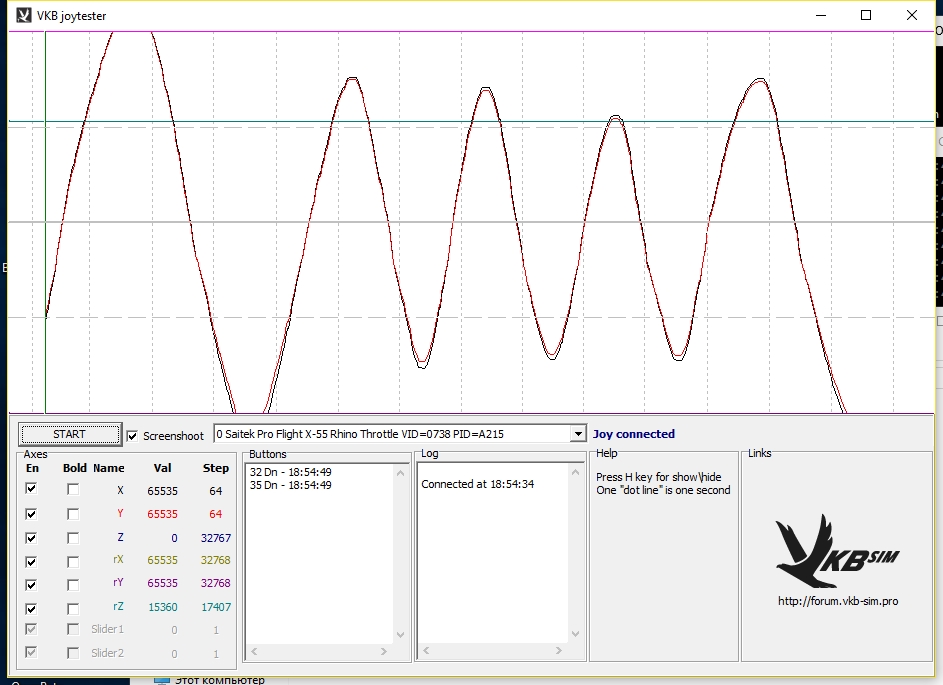Uncheck the Z axis En checkbox
The image size is (943, 685).
tap(32, 537)
